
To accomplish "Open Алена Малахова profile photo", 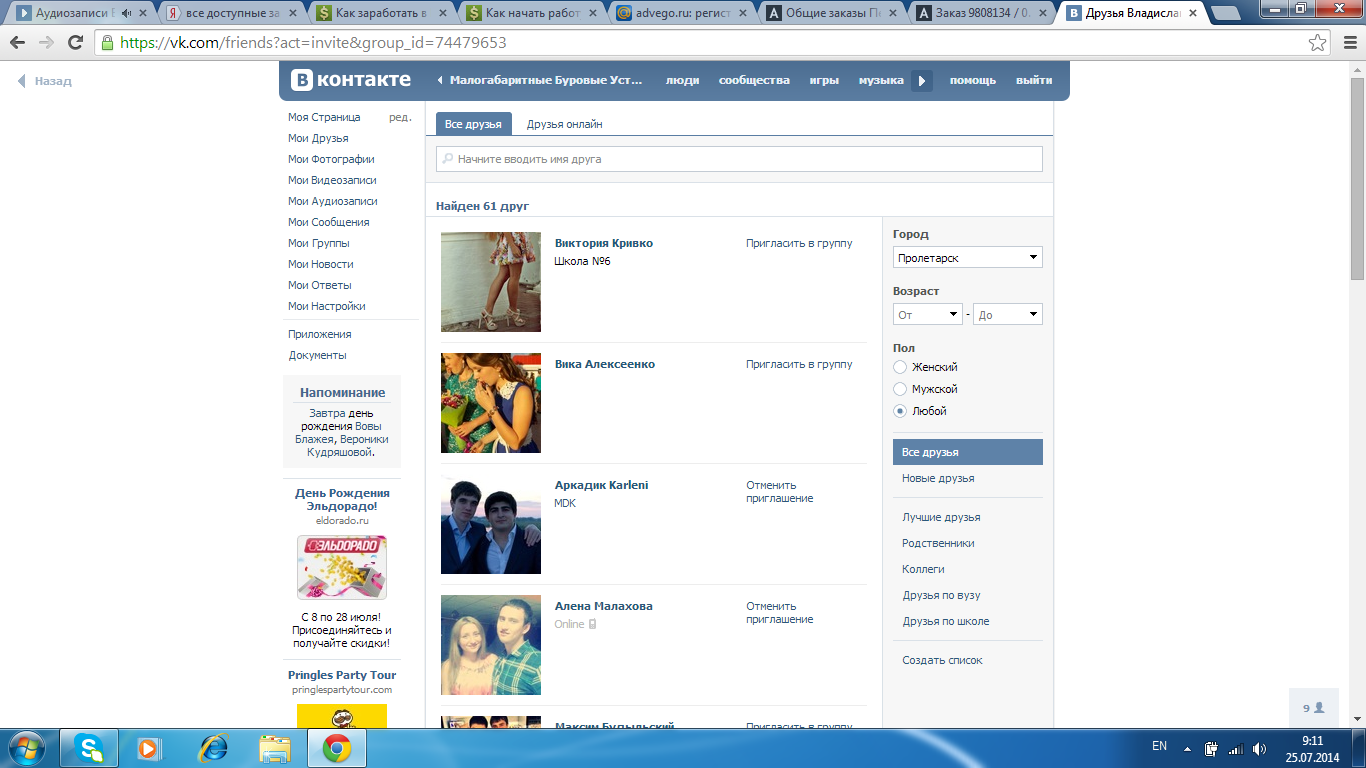I will coord(491,645).
